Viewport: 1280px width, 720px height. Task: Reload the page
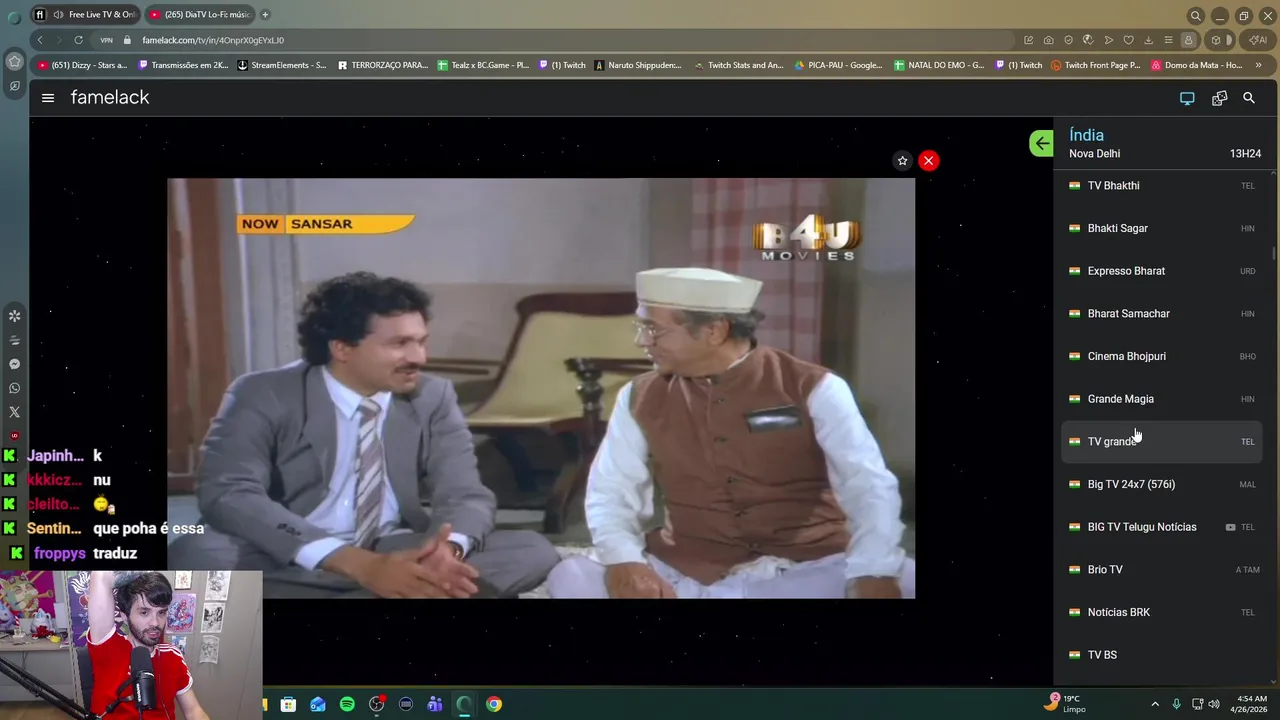[78, 40]
